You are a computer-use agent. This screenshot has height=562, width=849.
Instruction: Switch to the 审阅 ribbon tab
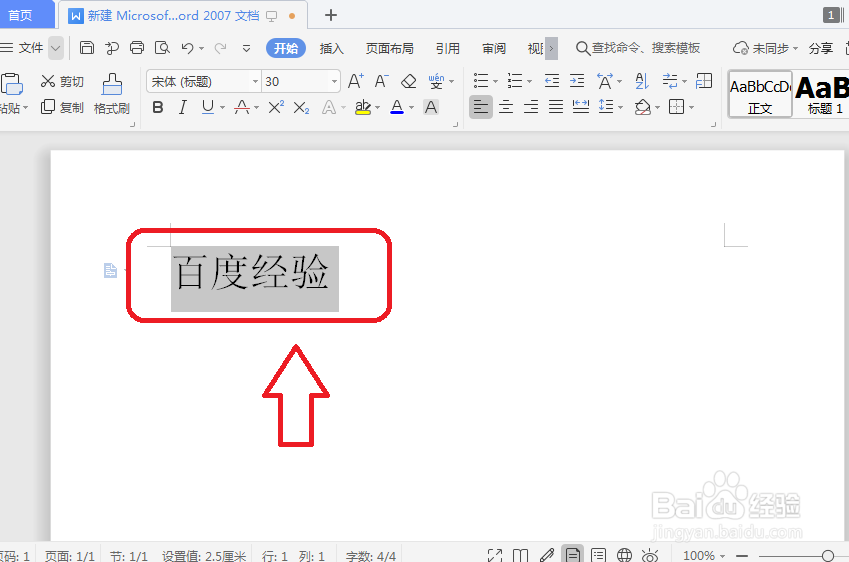494,49
